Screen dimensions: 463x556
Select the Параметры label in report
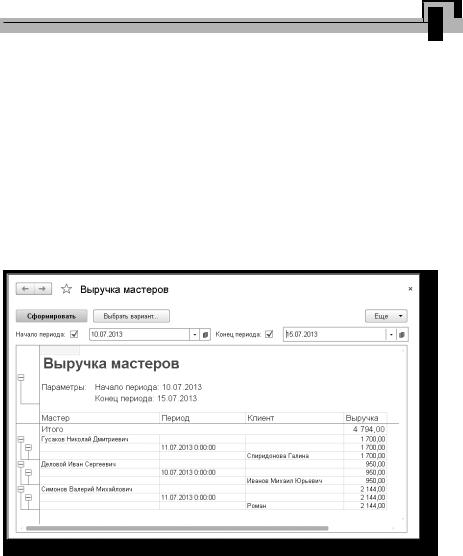[64, 387]
